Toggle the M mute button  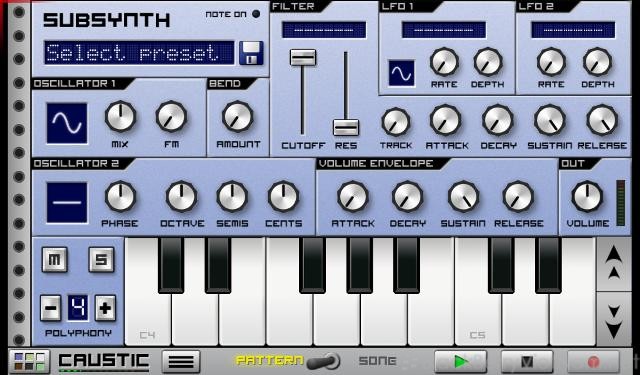pyautogui.click(x=54, y=260)
